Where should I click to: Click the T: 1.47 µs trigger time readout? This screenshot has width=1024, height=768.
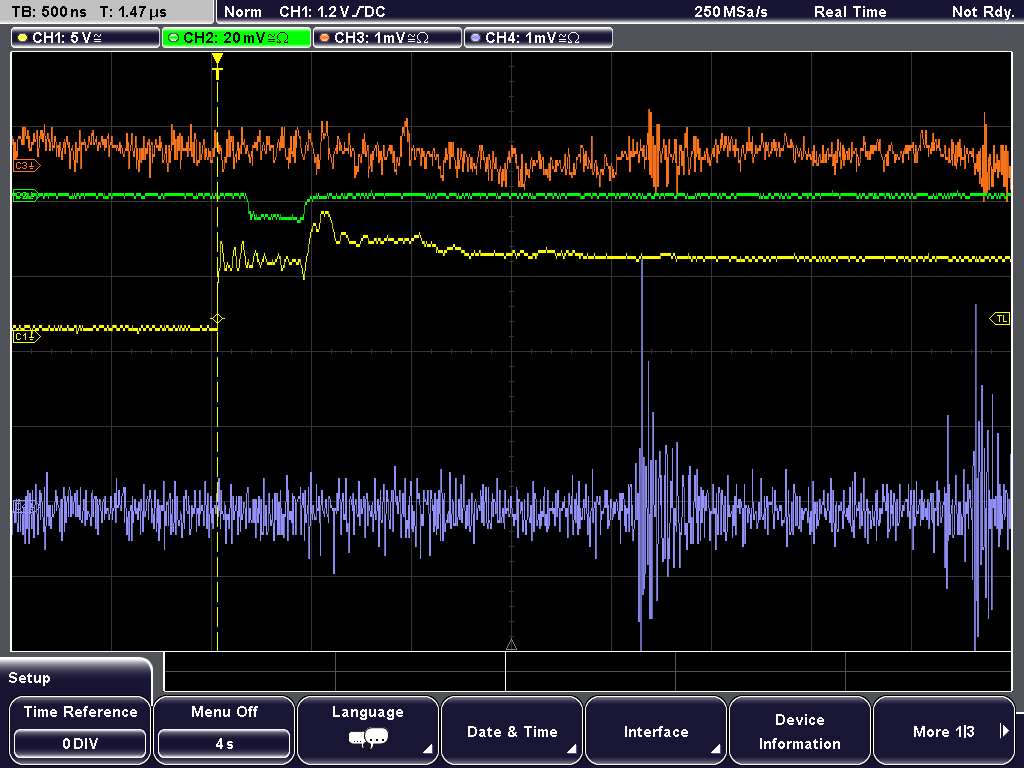click(x=133, y=12)
